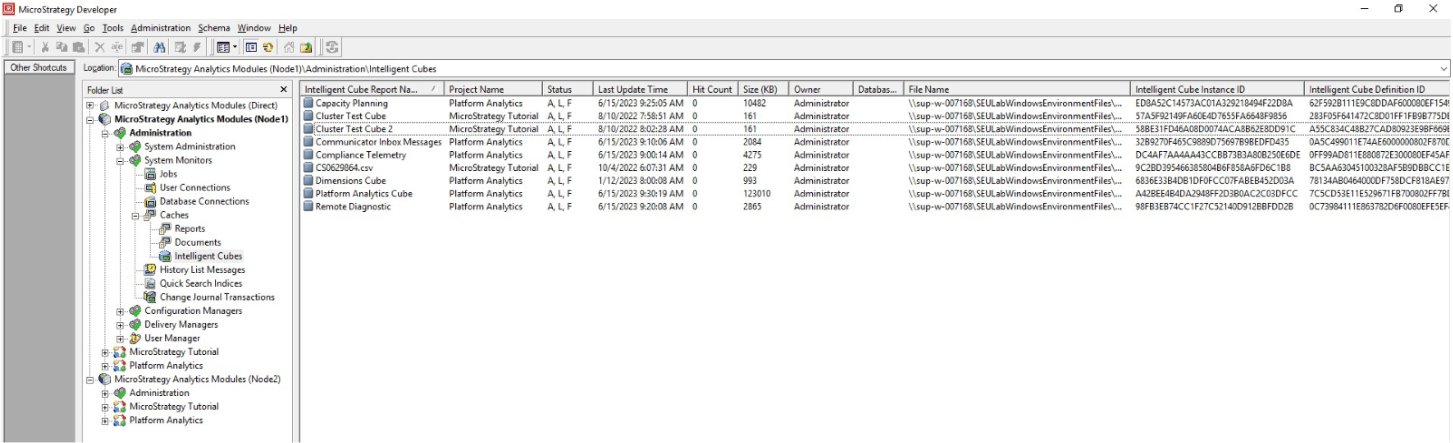1453x443 pixels.
Task: Click the cube icon beside Dimensions Cube
Action: pos(309,181)
